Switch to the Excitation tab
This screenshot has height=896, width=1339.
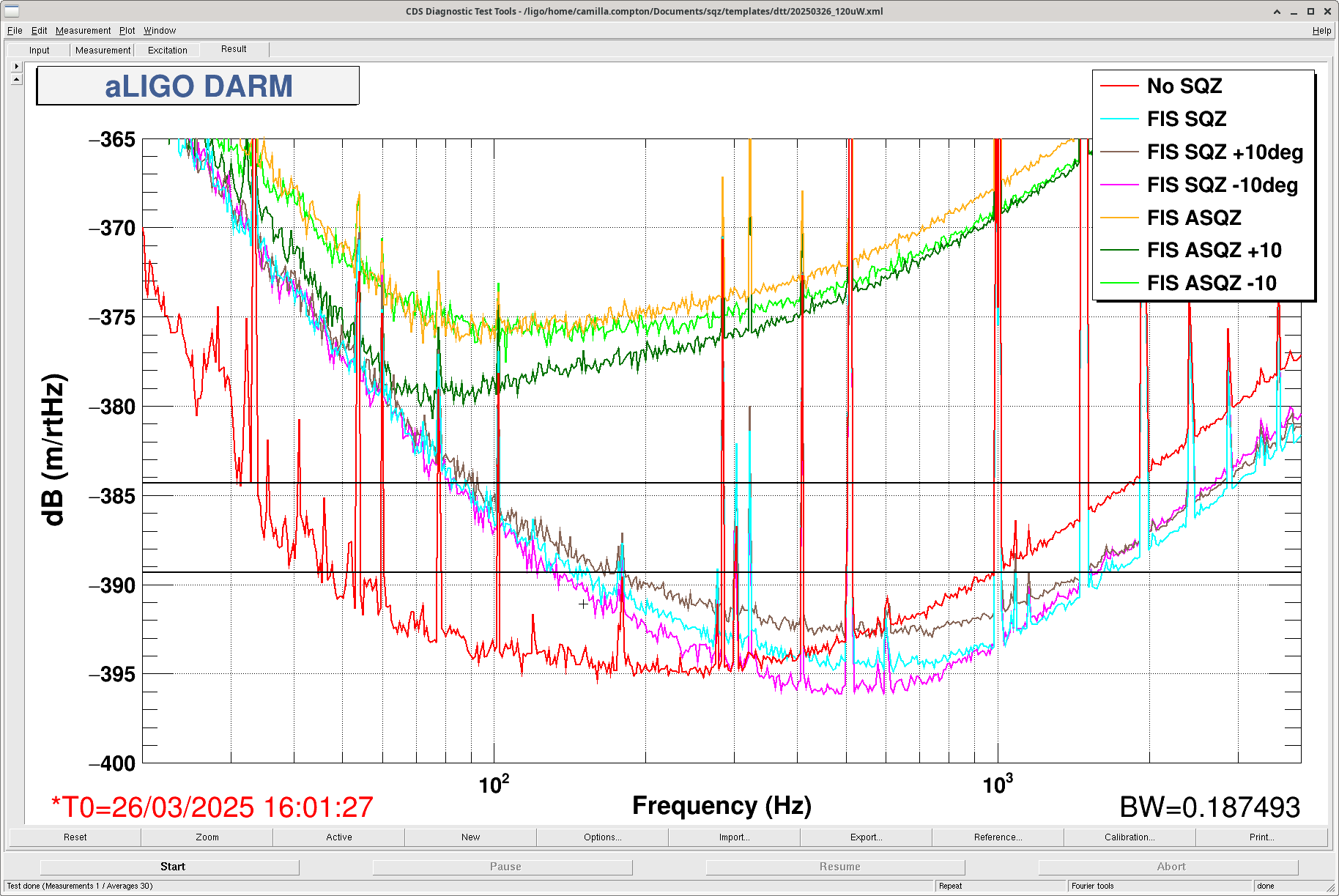[167, 50]
